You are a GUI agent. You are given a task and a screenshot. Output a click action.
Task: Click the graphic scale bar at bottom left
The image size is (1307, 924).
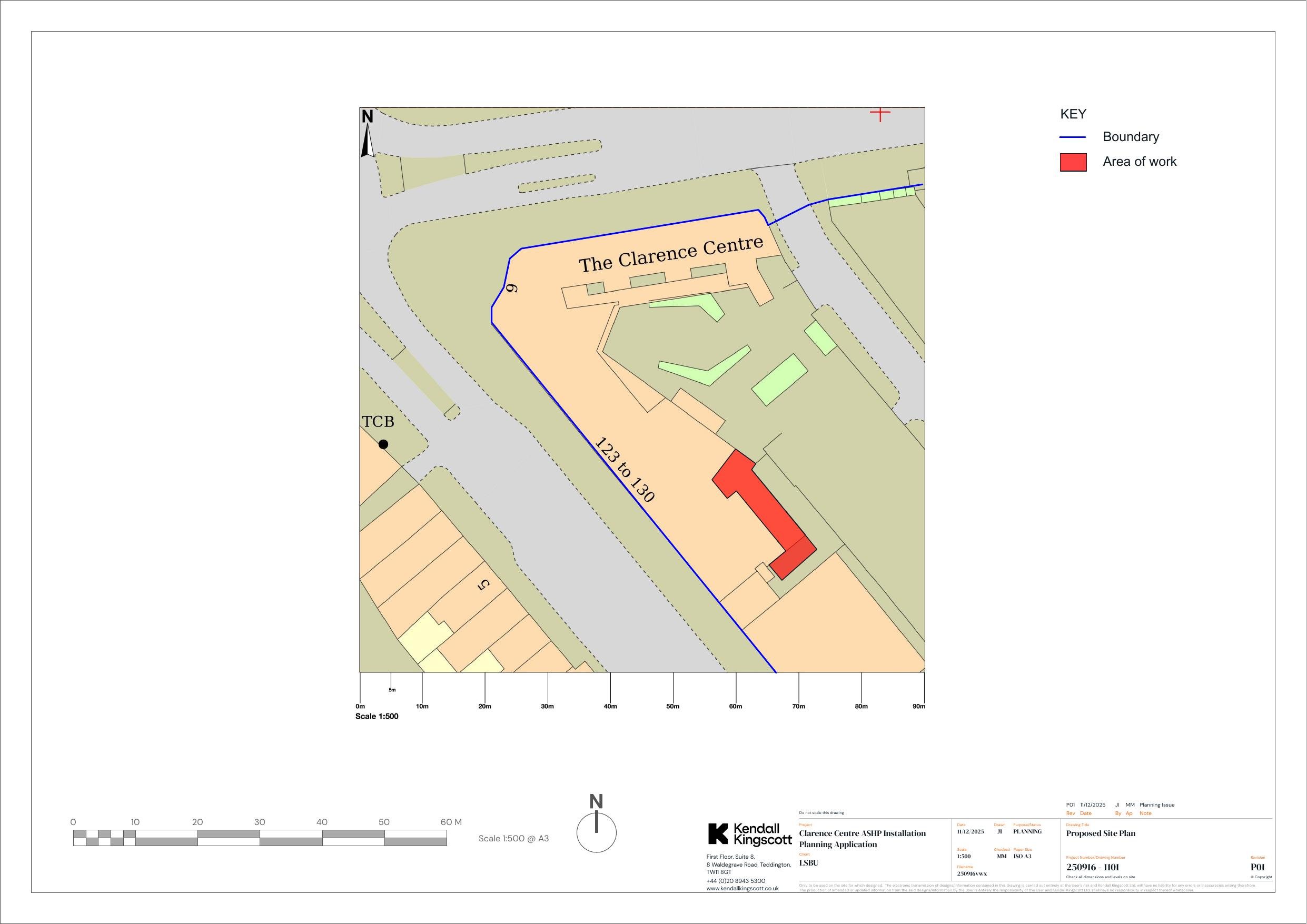click(x=260, y=838)
